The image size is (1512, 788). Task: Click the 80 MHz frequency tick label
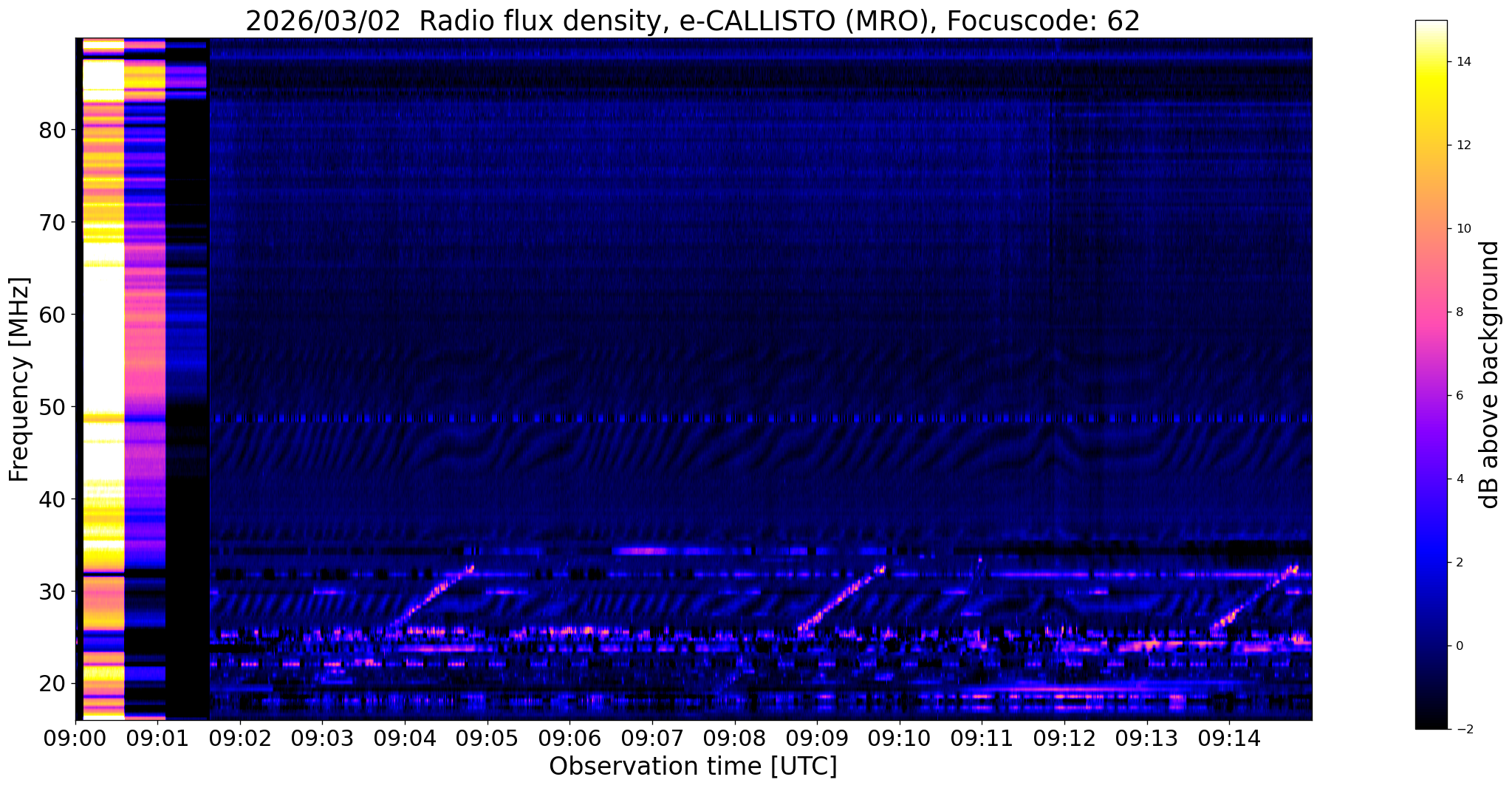pyautogui.click(x=52, y=129)
